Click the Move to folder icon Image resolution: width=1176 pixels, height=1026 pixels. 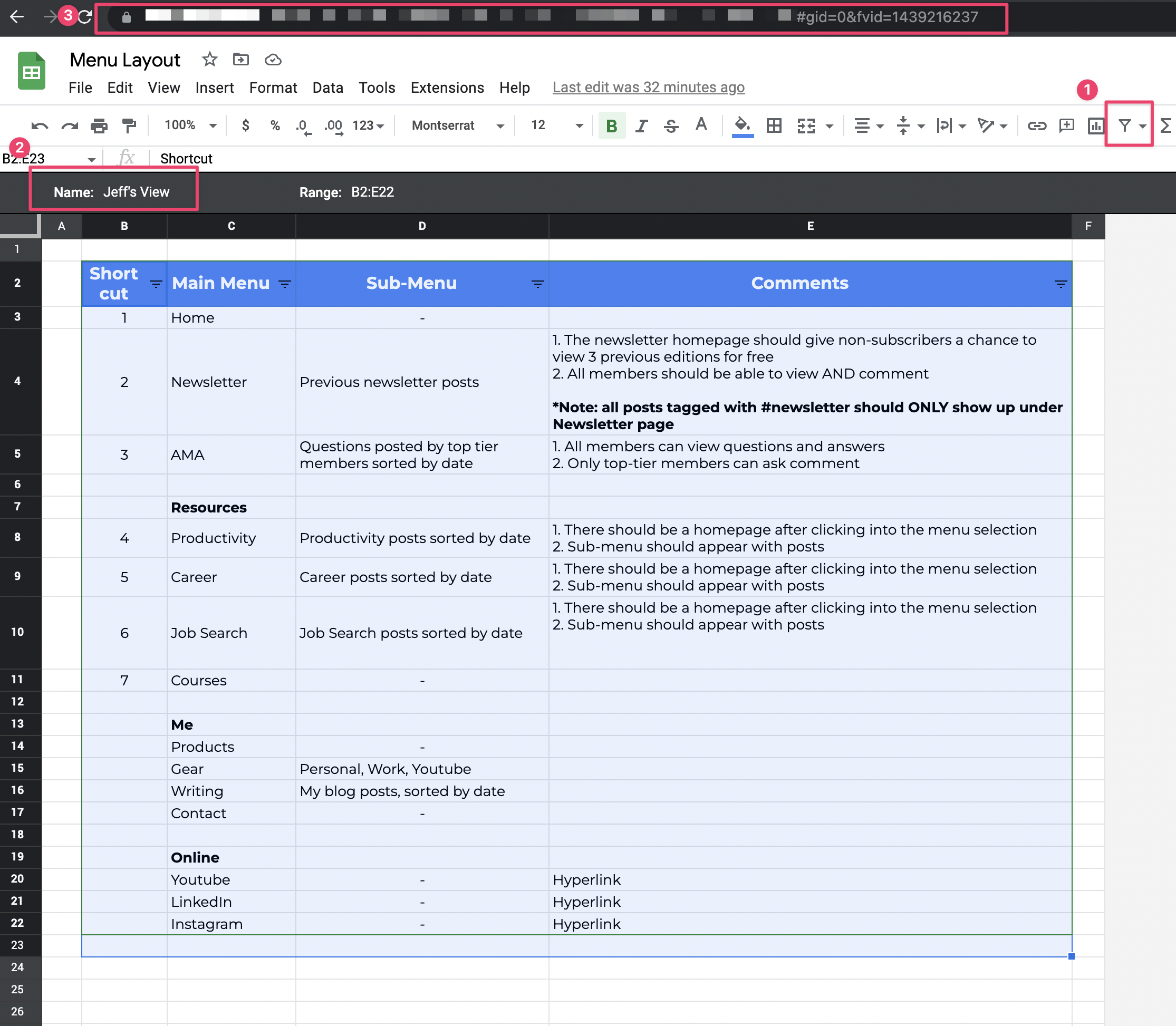pos(241,59)
